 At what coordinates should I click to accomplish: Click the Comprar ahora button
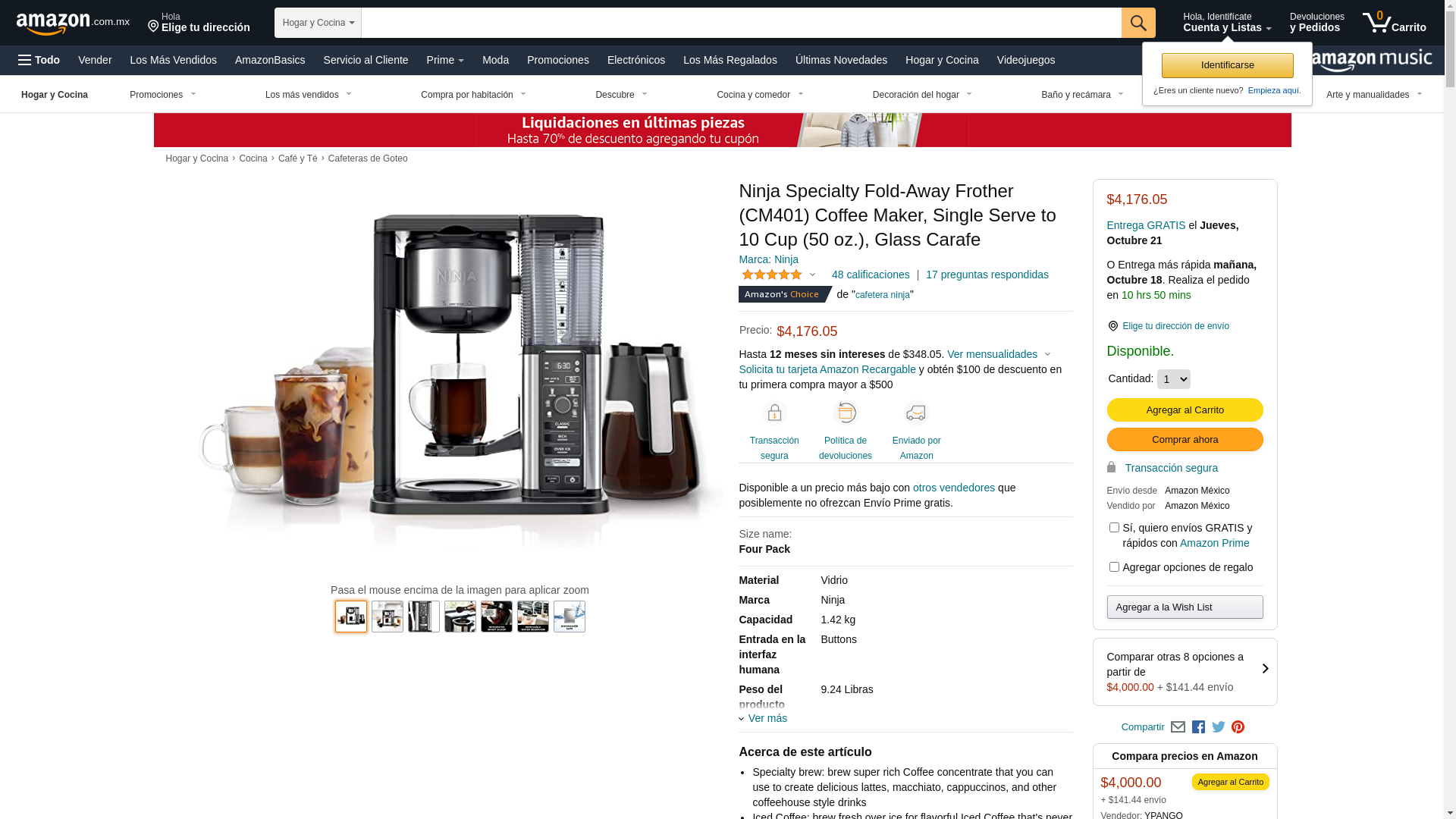[x=1185, y=440]
